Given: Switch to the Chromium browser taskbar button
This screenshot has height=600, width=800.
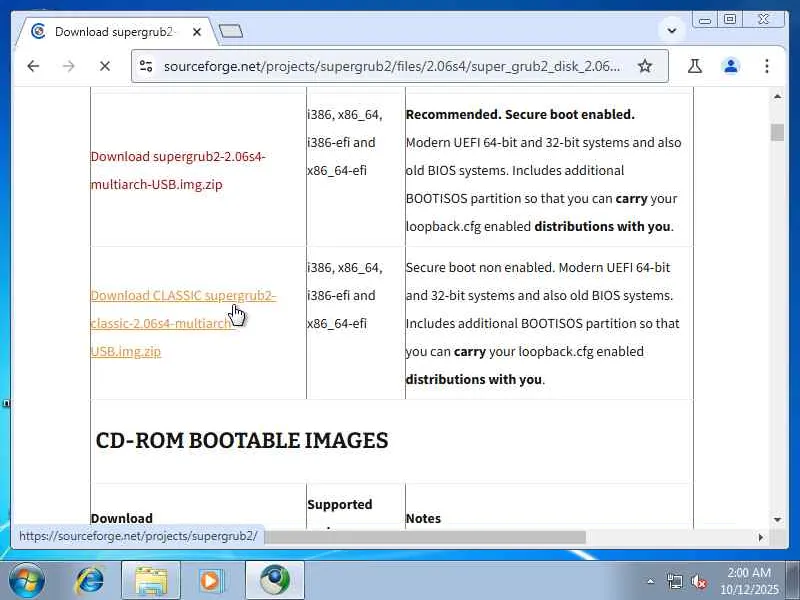Looking at the screenshot, I should 274,581.
